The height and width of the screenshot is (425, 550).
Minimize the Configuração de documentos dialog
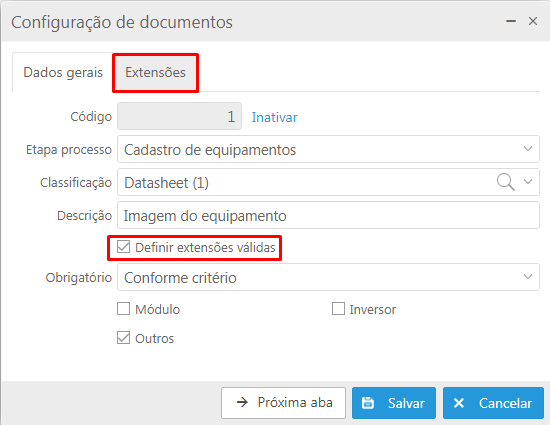(x=511, y=21)
